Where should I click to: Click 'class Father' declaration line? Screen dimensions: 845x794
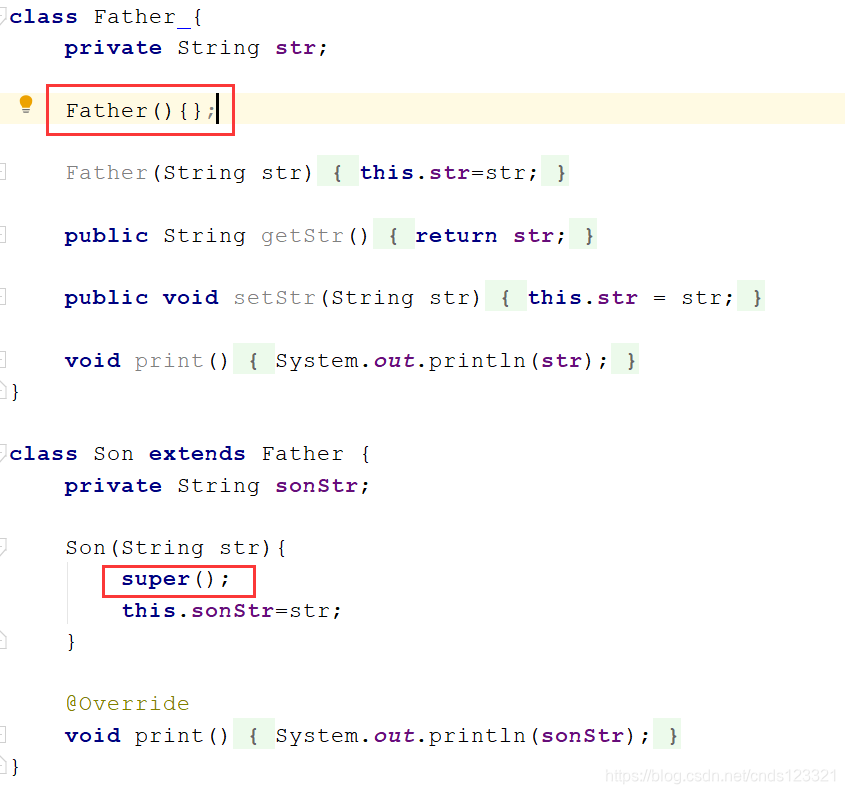pyautogui.click(x=106, y=17)
